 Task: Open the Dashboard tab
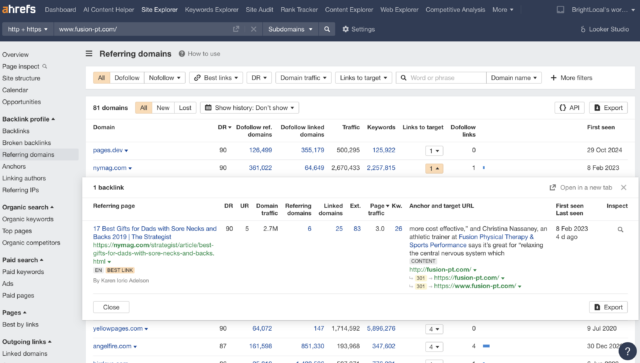pos(60,9)
